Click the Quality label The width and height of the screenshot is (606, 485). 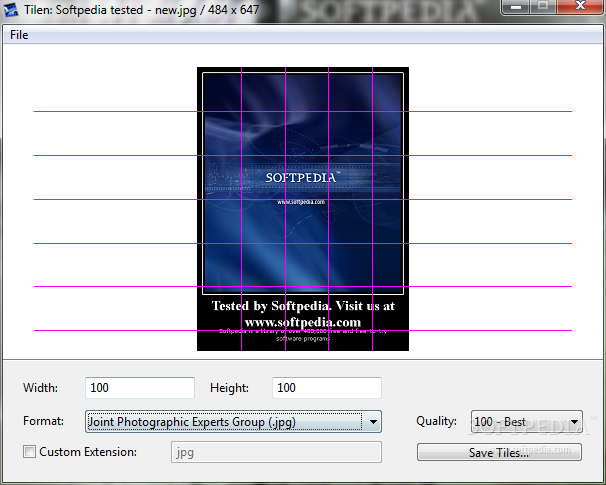[436, 421]
